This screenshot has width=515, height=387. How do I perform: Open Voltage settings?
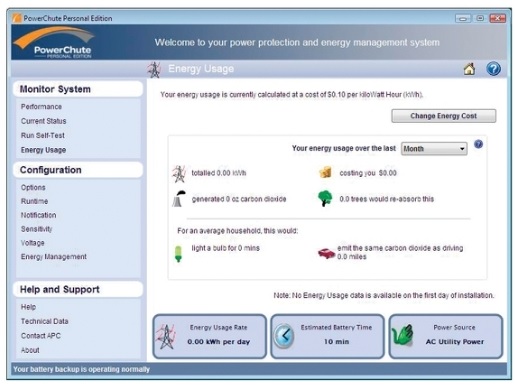click(x=32, y=243)
